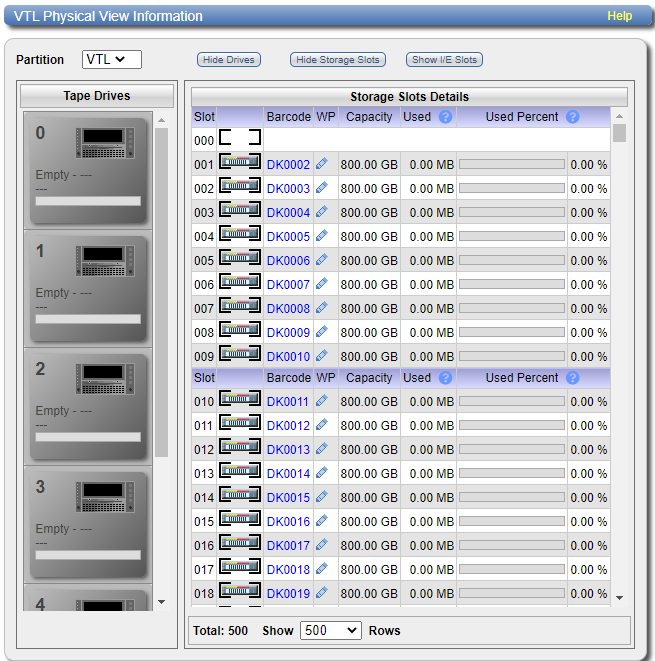Click the Tape Drives scroll up arrow

[161, 120]
